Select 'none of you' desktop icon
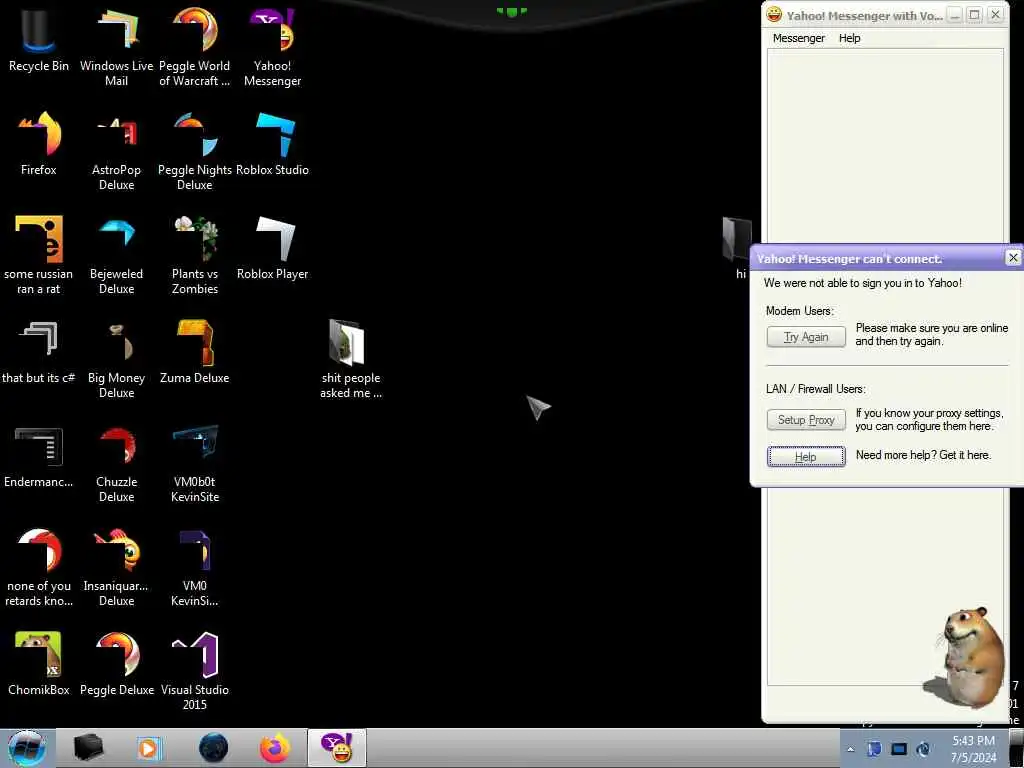 (39, 567)
